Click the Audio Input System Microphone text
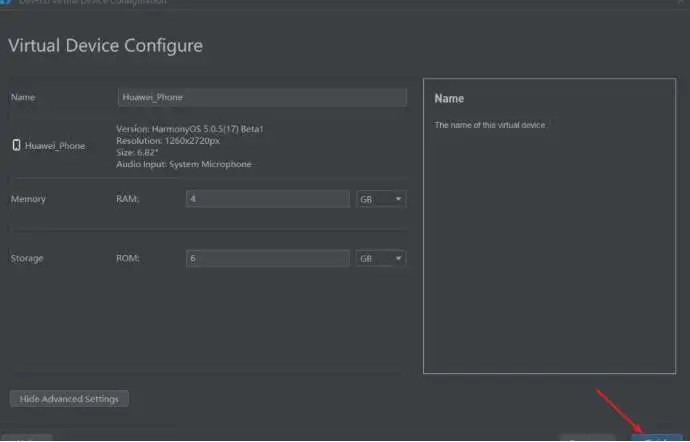This screenshot has height=442, width=690. point(184,164)
